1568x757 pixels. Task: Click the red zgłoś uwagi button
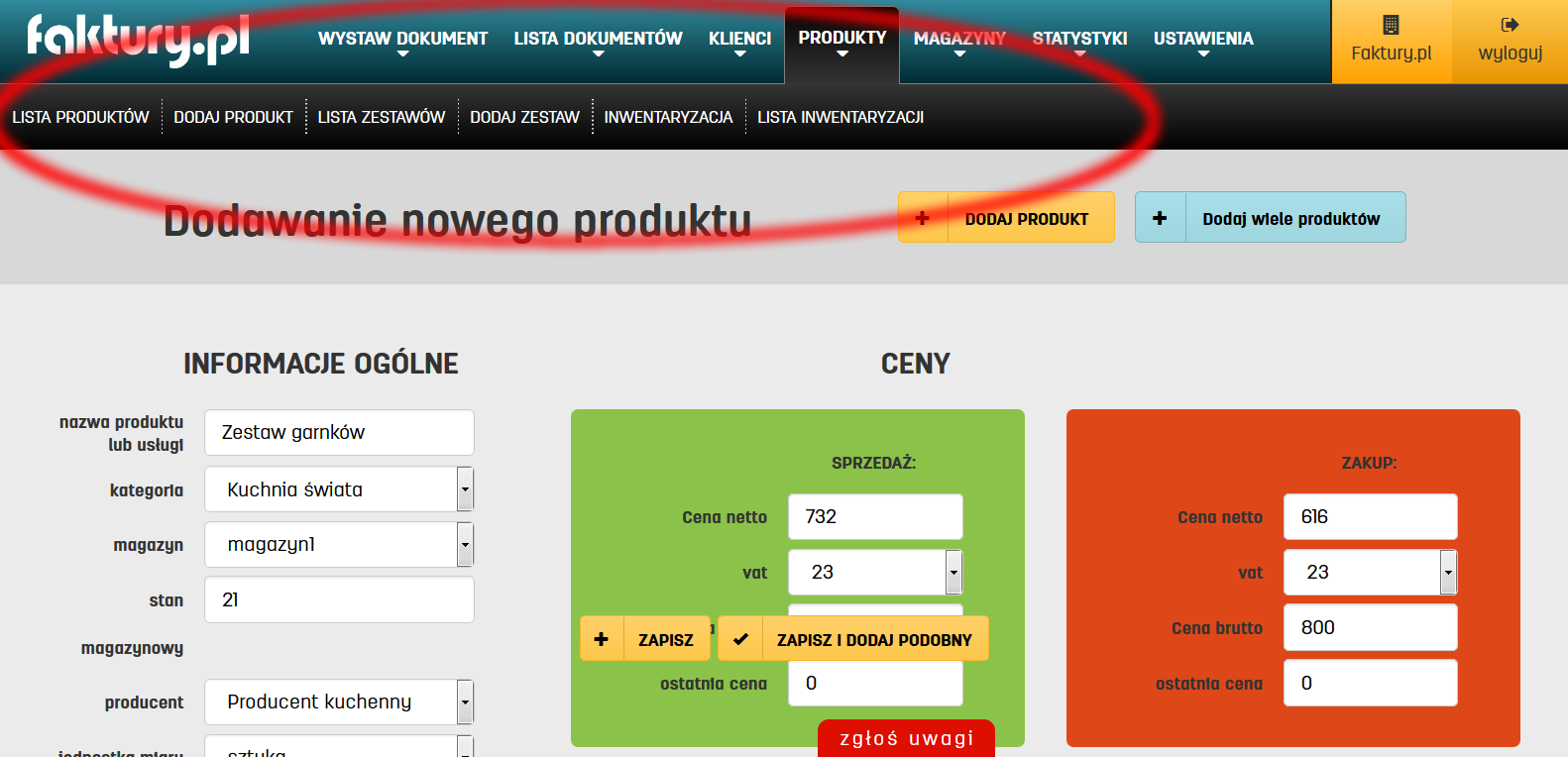click(906, 738)
